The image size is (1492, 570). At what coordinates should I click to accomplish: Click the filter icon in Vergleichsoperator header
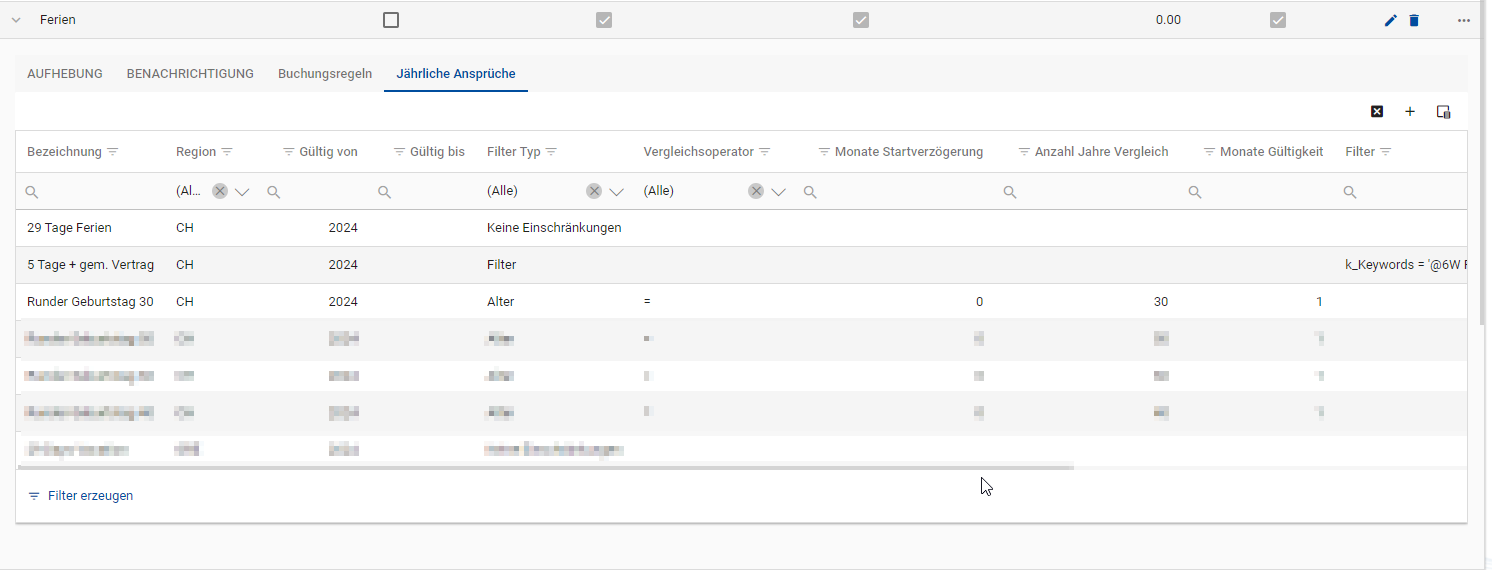[x=765, y=152]
